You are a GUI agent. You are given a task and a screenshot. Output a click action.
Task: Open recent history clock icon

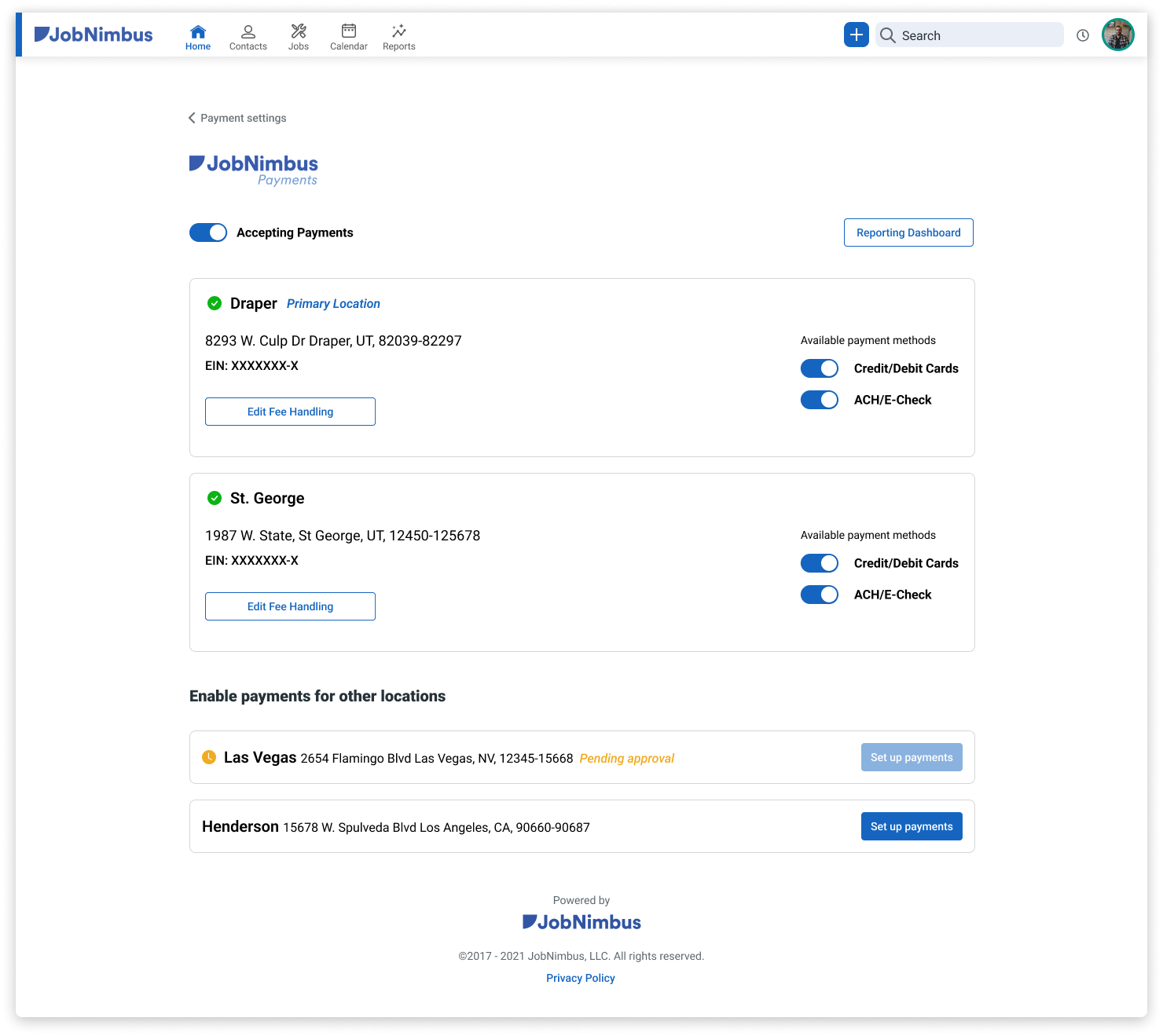point(1083,35)
